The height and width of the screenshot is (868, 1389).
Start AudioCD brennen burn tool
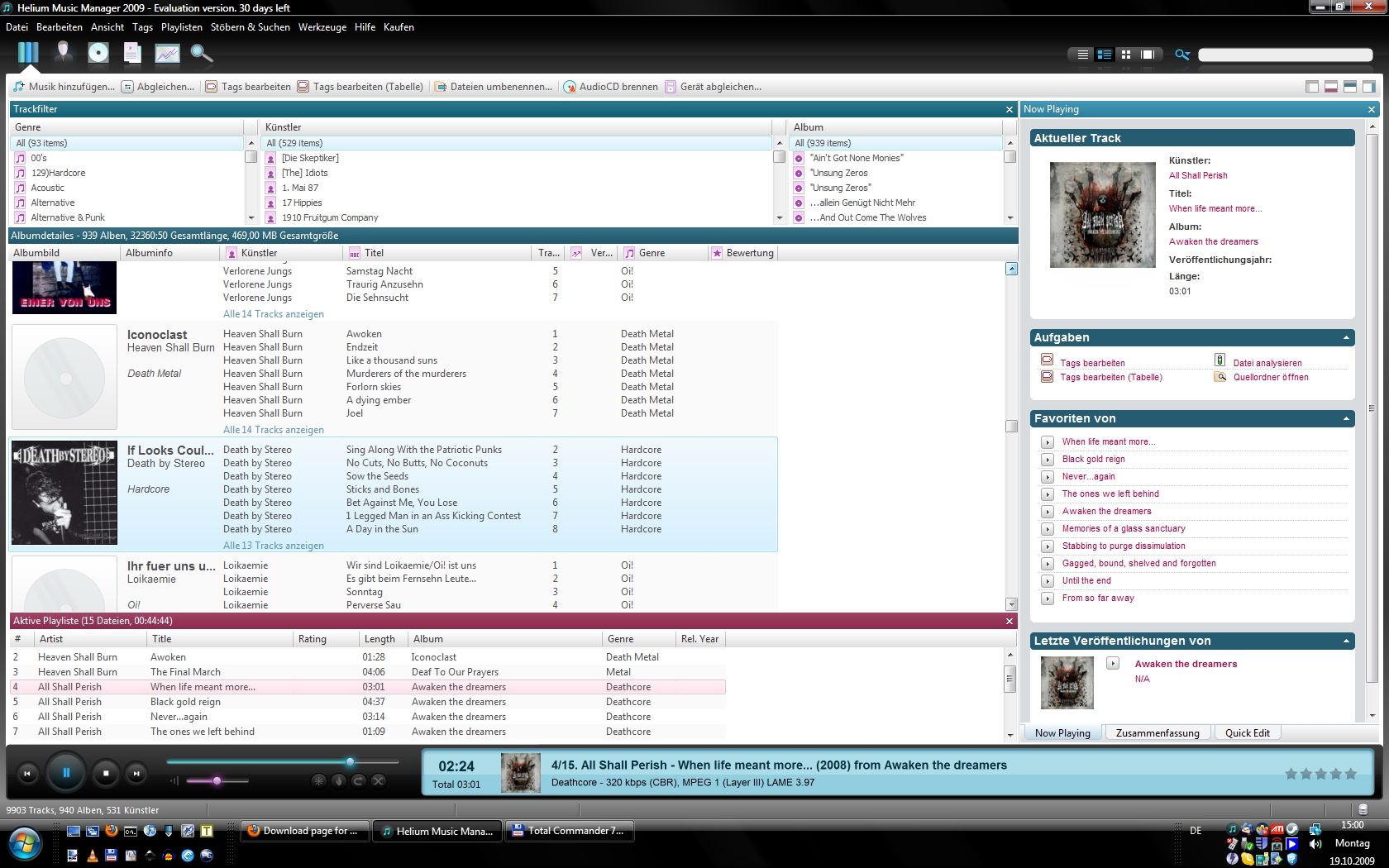(611, 87)
